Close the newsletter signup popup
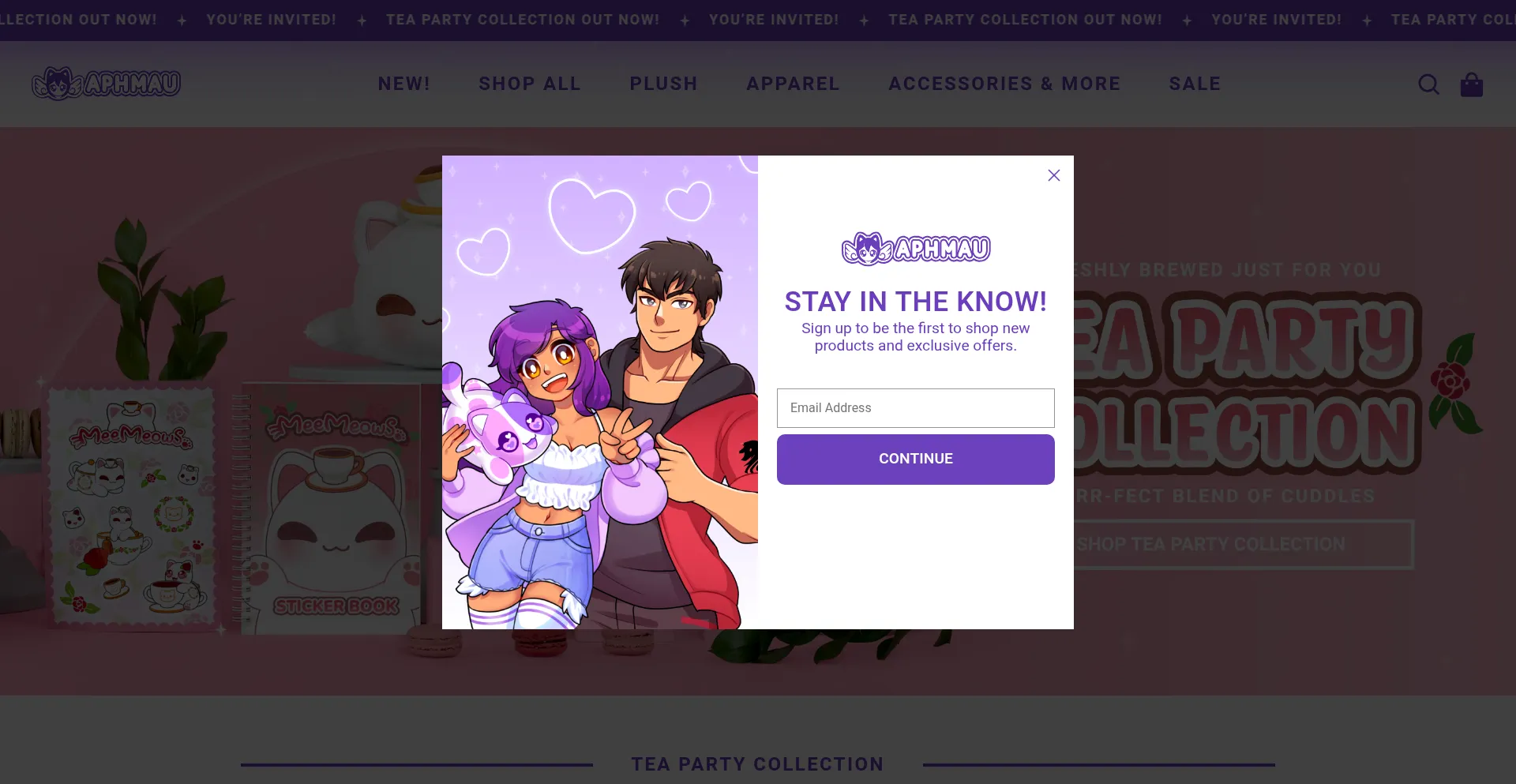The height and width of the screenshot is (784, 1516). click(1053, 175)
